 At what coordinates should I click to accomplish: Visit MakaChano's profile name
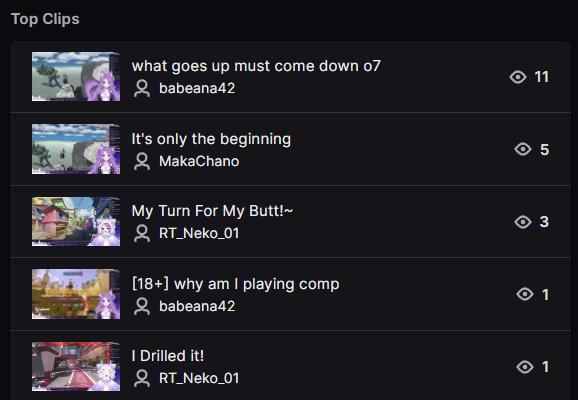199,161
